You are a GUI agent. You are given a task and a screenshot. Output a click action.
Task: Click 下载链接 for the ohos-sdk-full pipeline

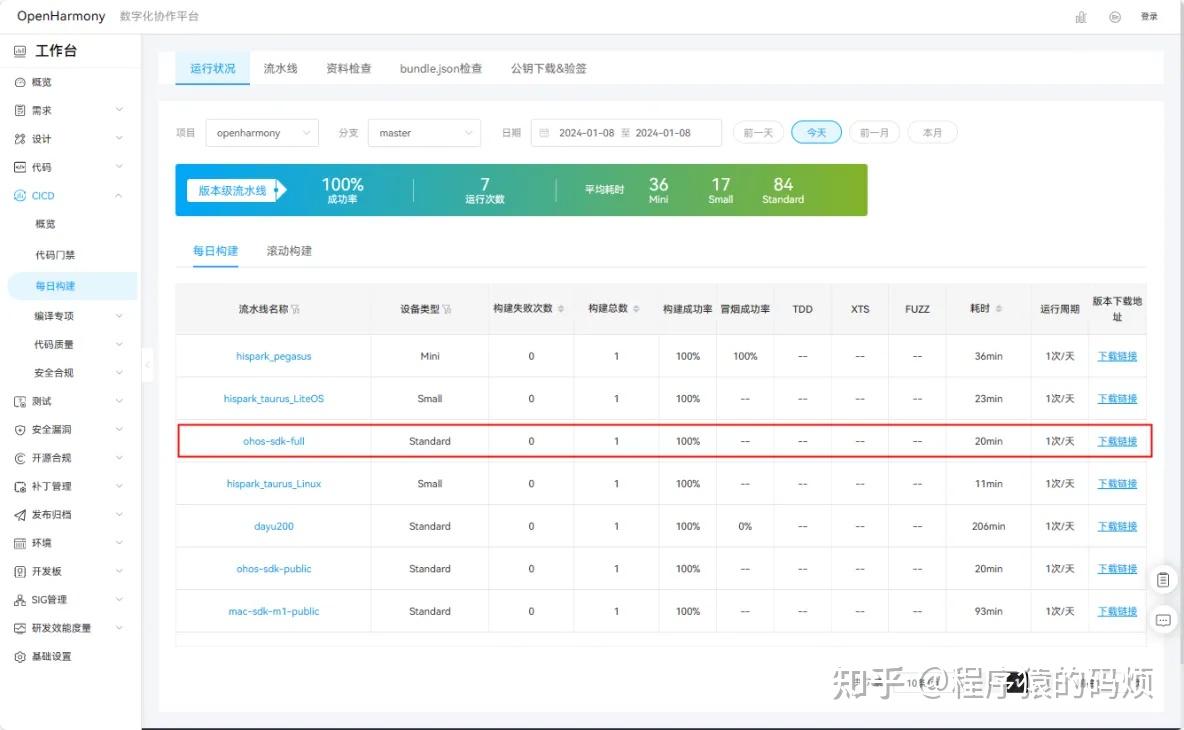tap(1116, 440)
